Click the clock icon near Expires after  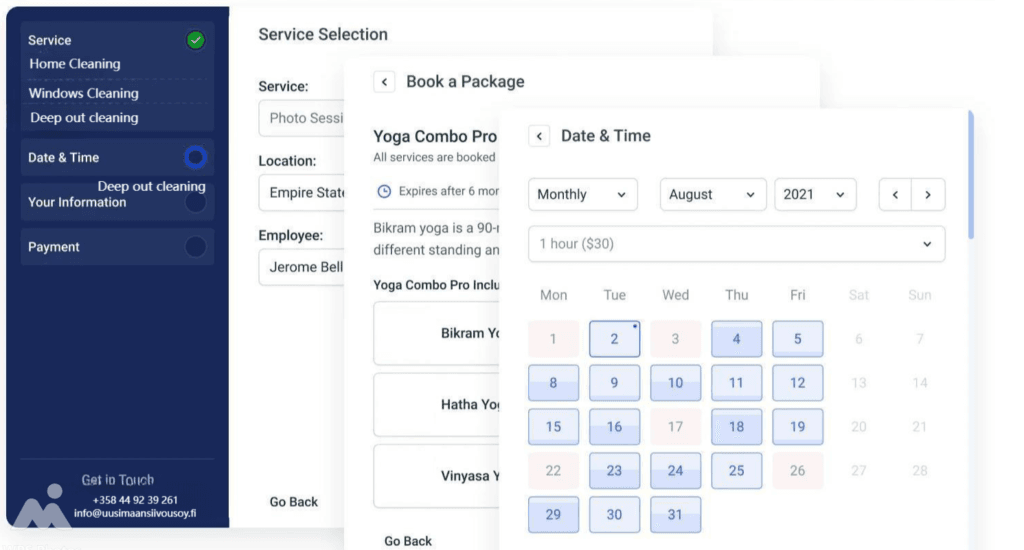point(384,191)
